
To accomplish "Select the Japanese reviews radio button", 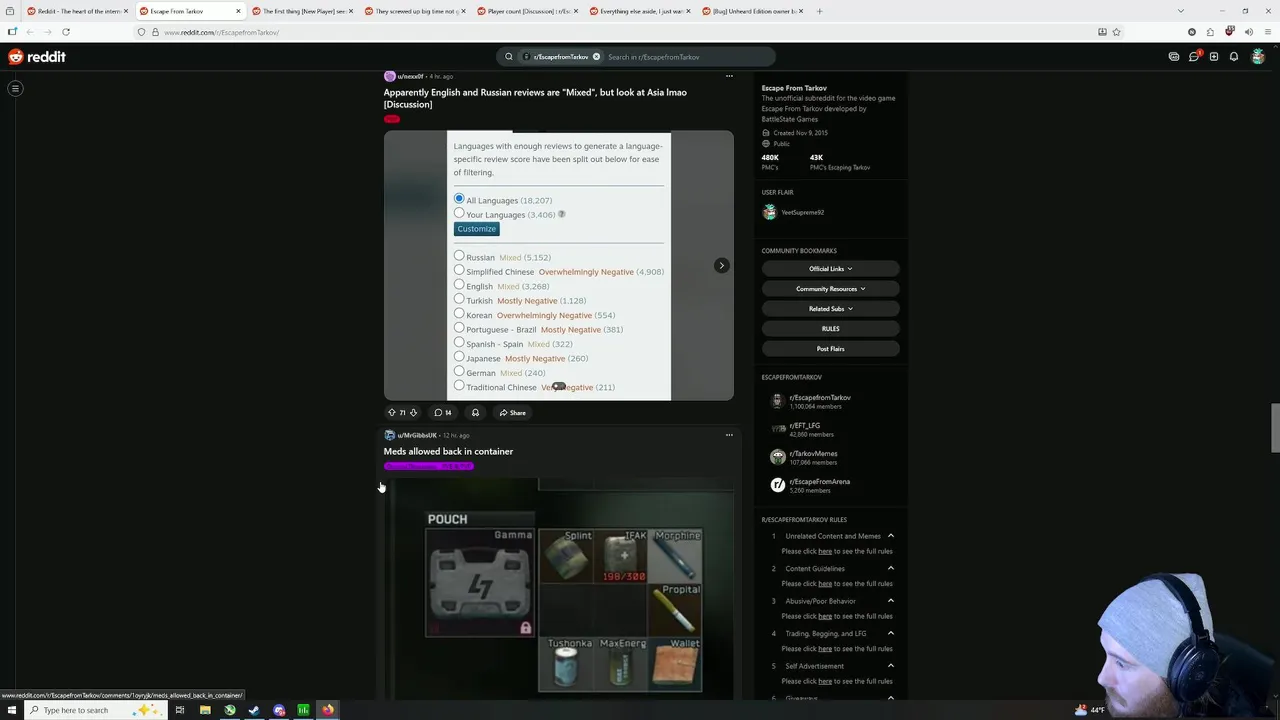I will [x=459, y=357].
